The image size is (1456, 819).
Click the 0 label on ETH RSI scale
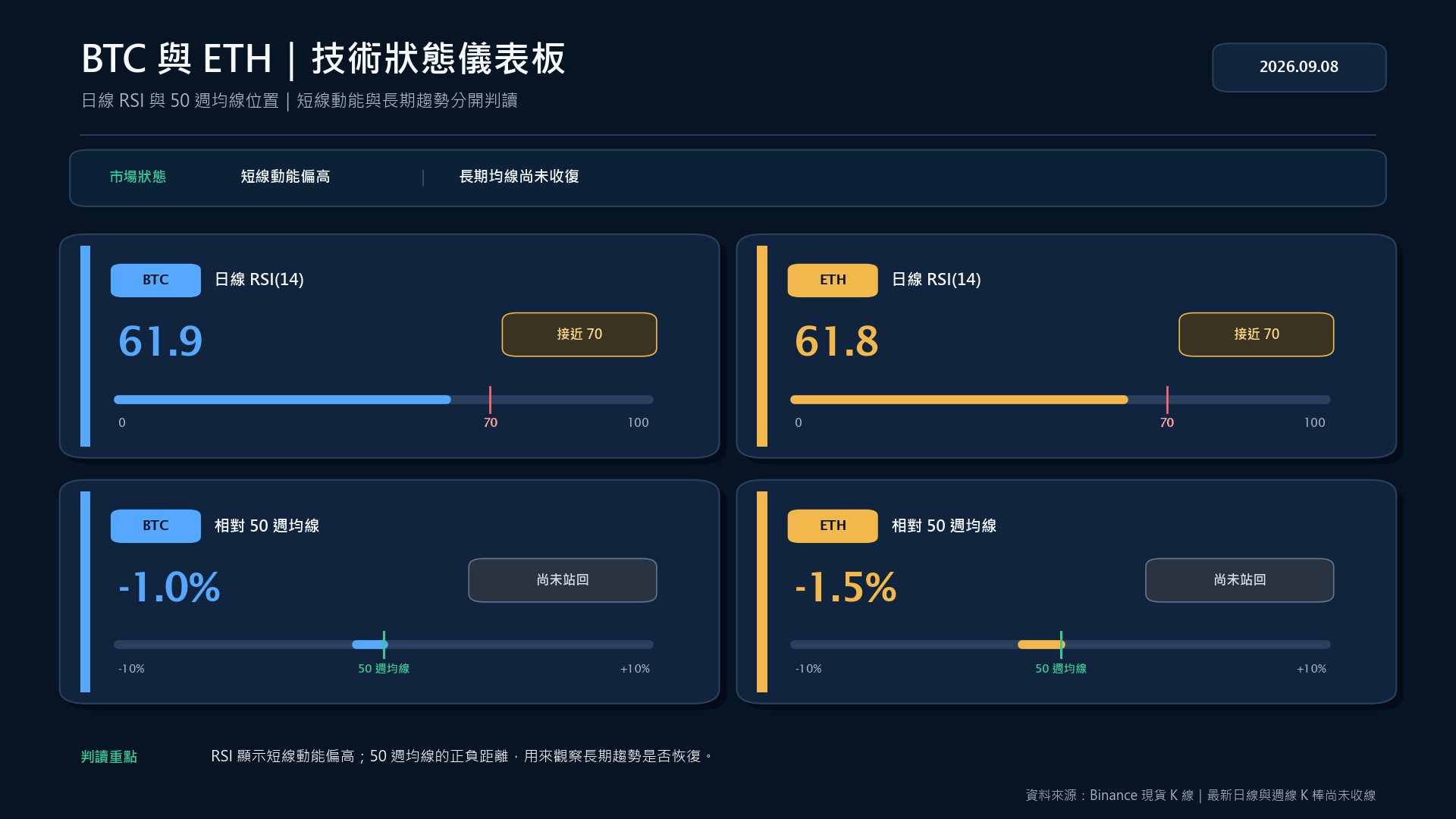pos(799,422)
